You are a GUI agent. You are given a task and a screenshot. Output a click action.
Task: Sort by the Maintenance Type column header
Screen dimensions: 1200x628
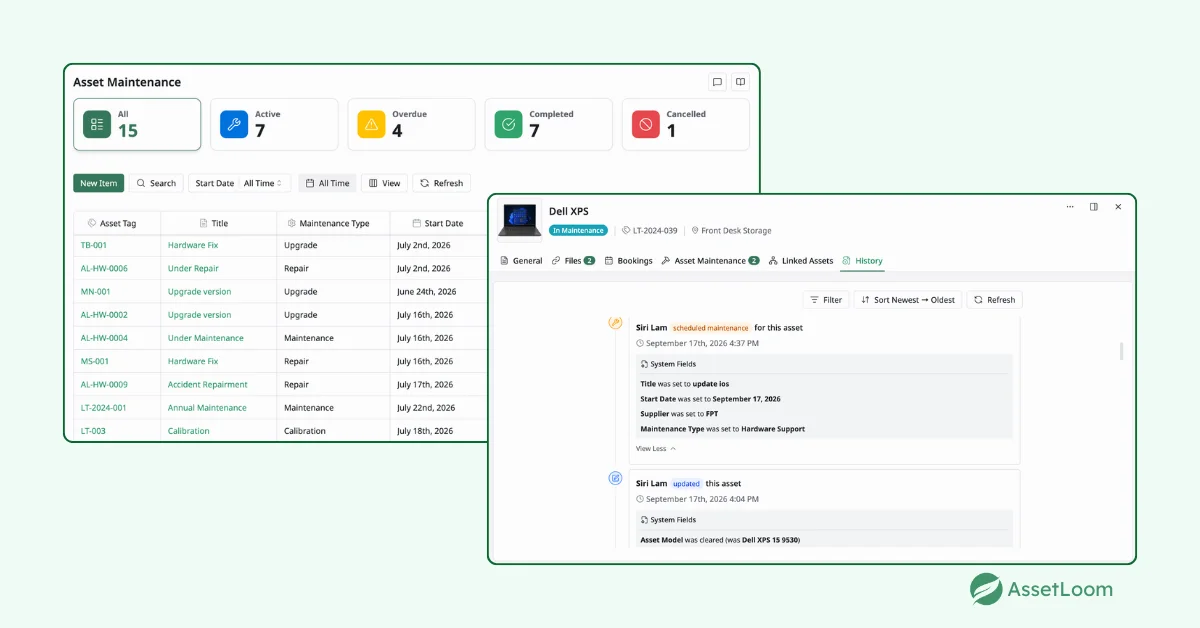[x=334, y=223]
